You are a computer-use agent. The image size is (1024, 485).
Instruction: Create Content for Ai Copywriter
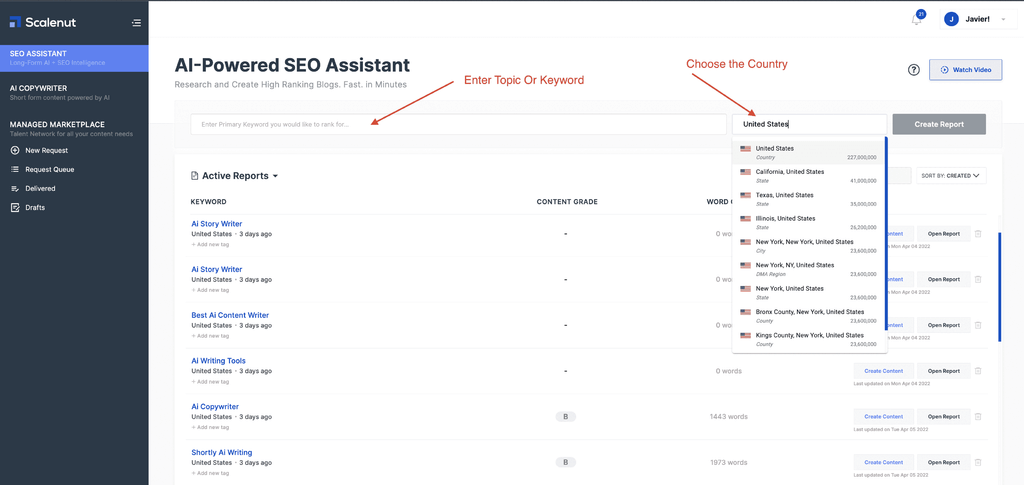[x=884, y=416]
